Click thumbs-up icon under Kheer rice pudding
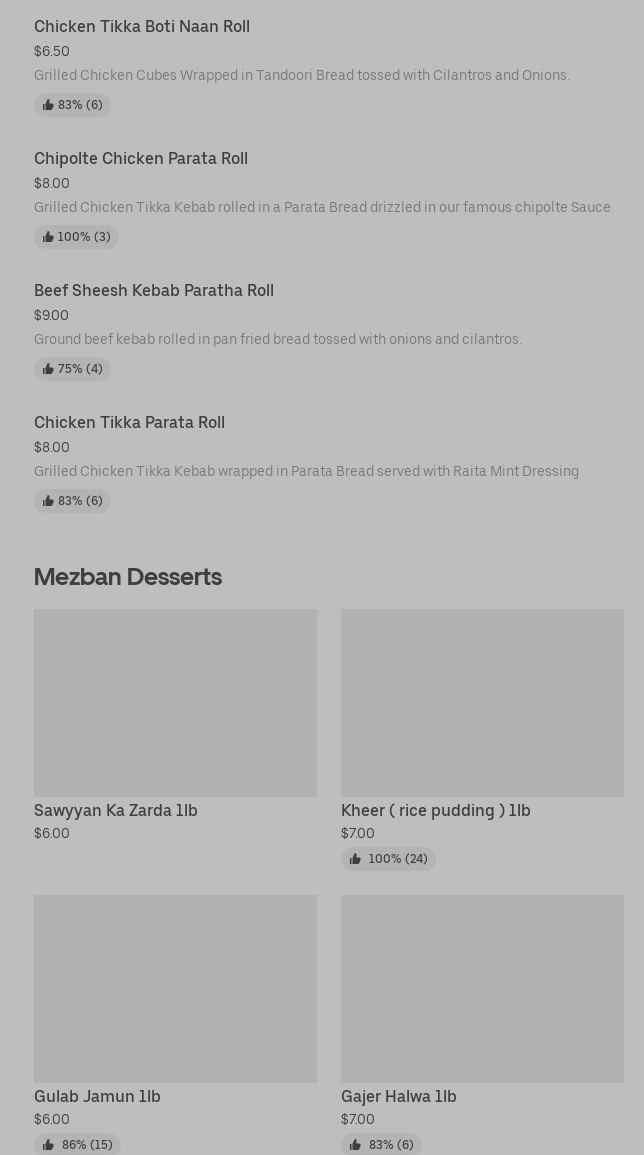The width and height of the screenshot is (644, 1155). 355,859
